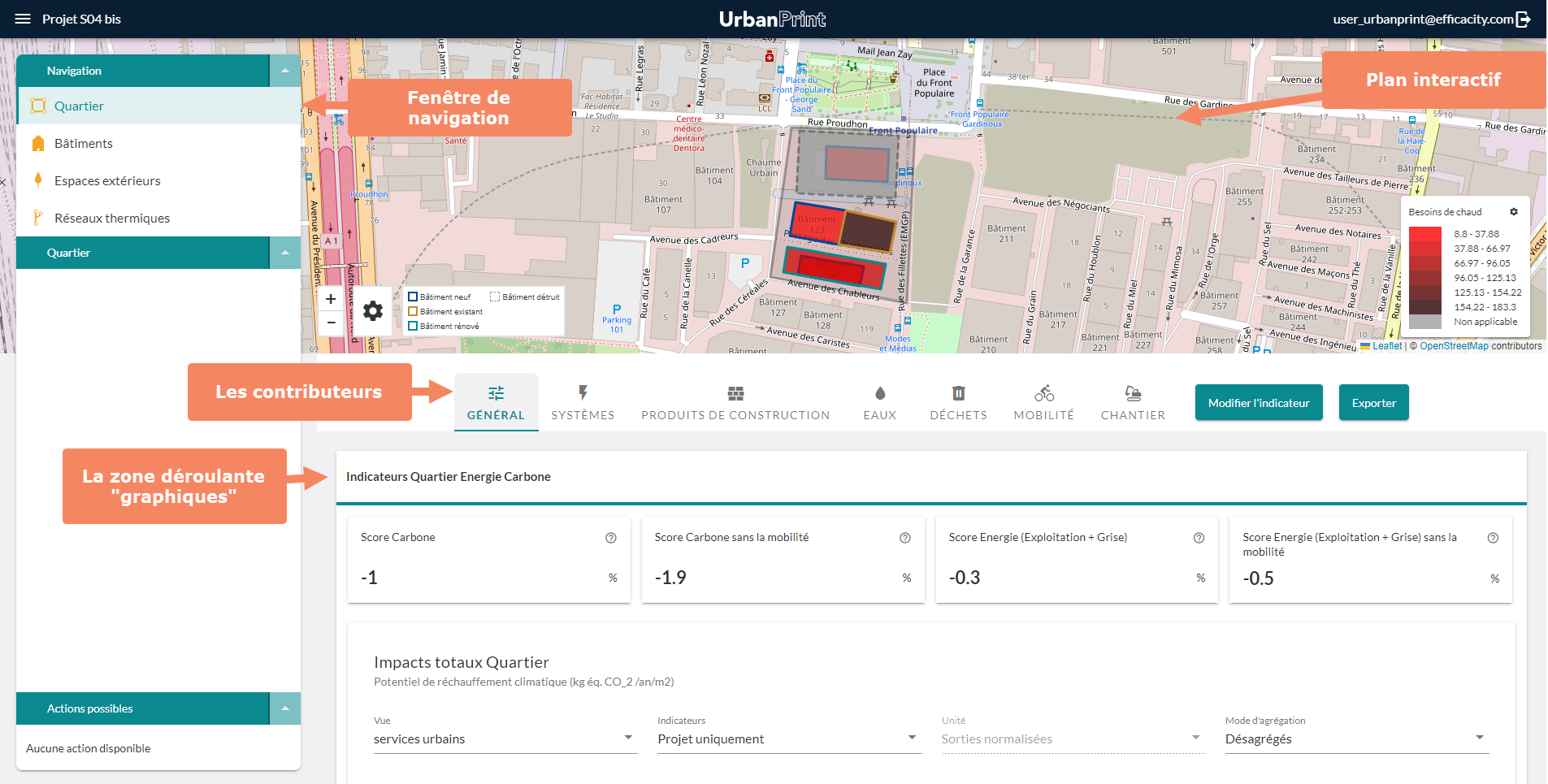Click the Eaux water drop icon
The height and width of the screenshot is (784, 1548).
point(880,393)
